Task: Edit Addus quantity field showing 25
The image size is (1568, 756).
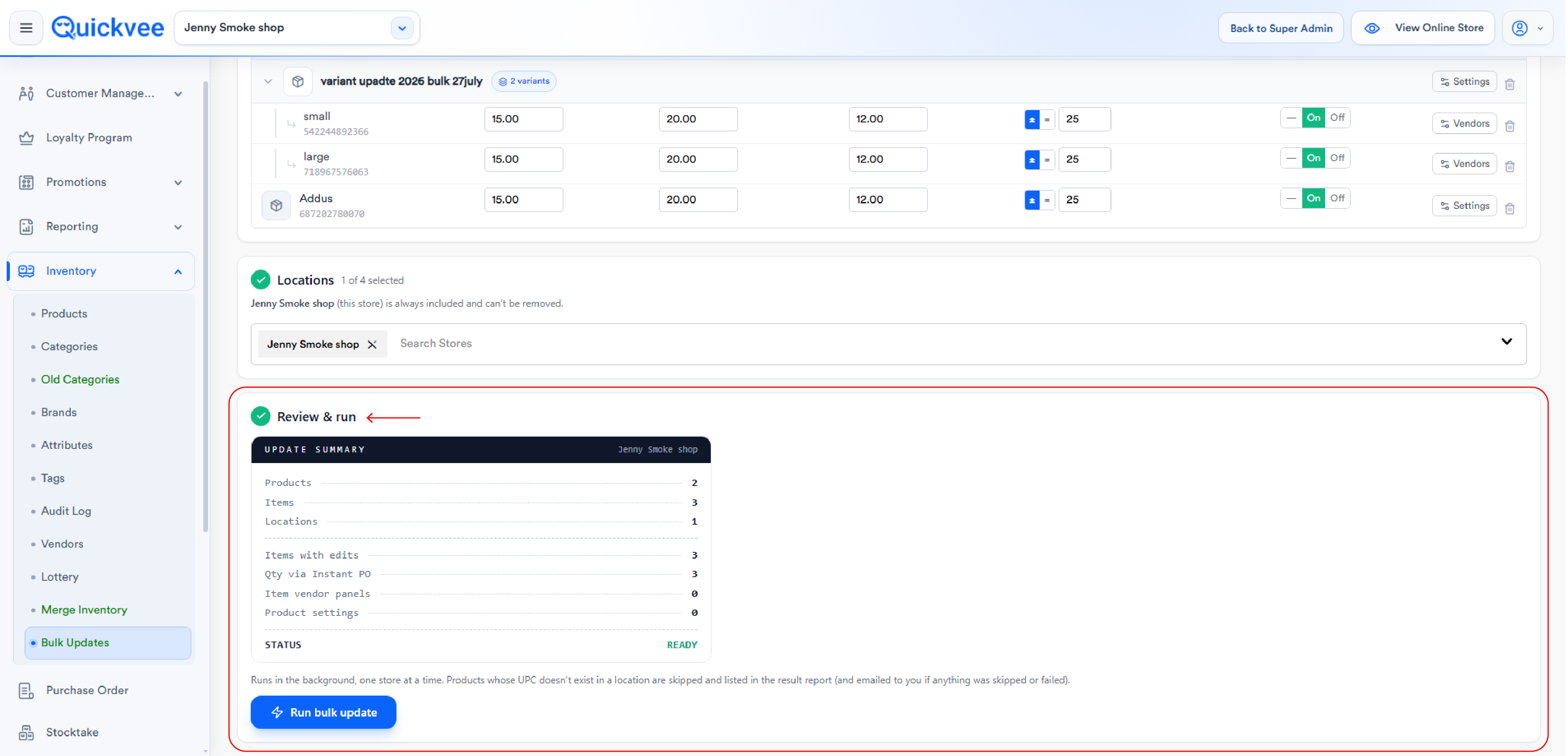Action: click(1084, 200)
